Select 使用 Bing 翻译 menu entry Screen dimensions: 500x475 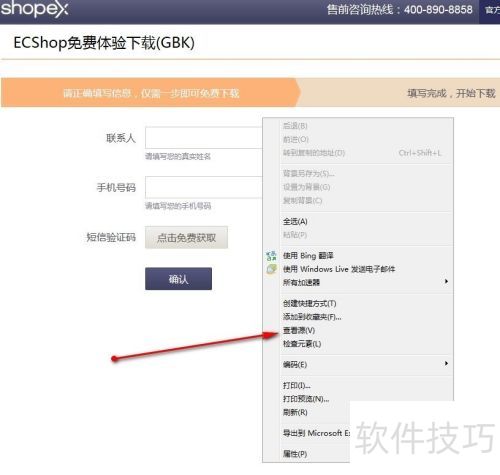point(308,256)
